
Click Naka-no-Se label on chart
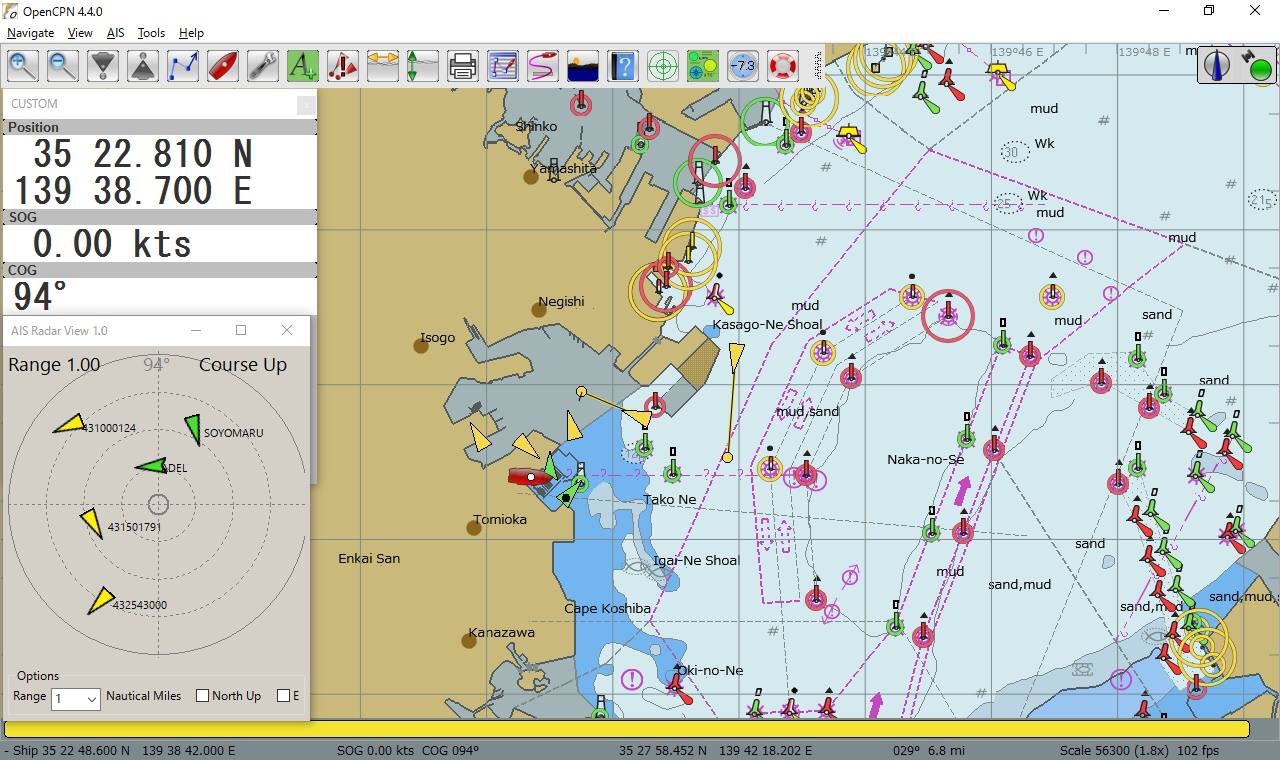(925, 460)
